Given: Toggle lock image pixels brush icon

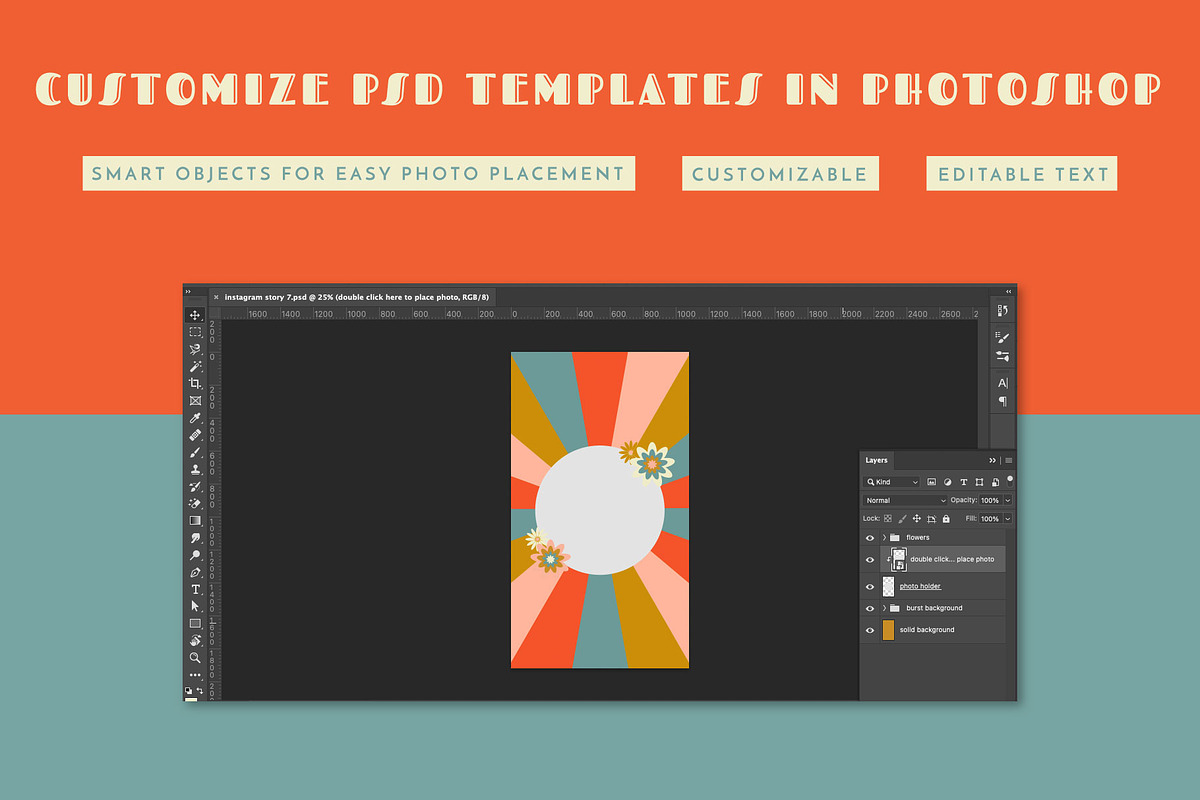Looking at the screenshot, I should click(x=903, y=519).
